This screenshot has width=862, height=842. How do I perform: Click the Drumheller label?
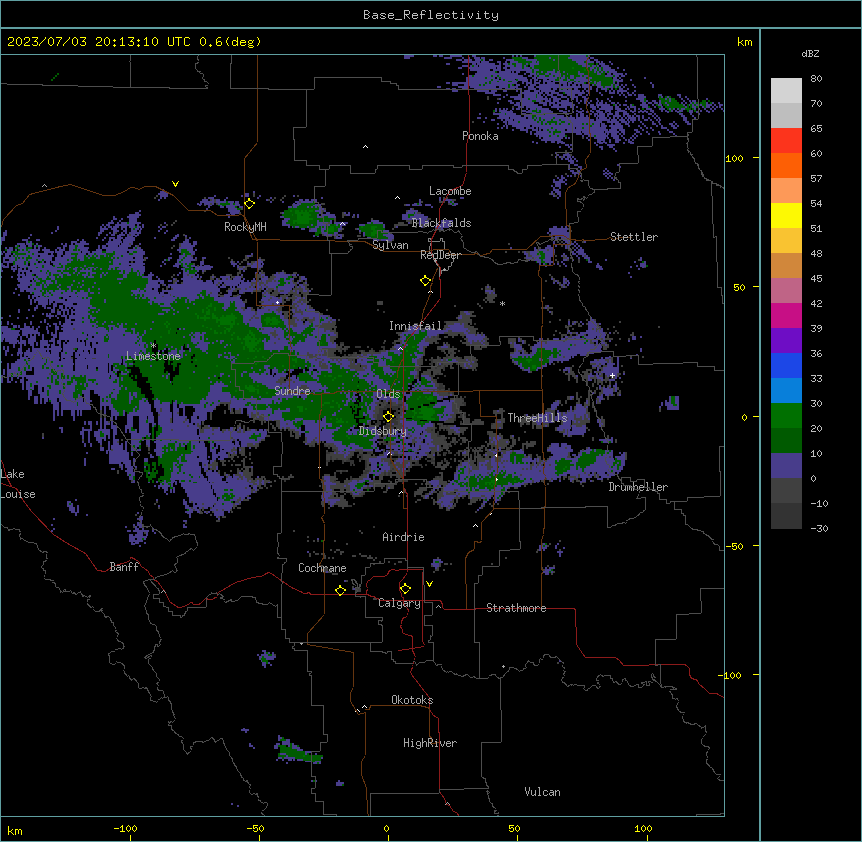tap(638, 487)
